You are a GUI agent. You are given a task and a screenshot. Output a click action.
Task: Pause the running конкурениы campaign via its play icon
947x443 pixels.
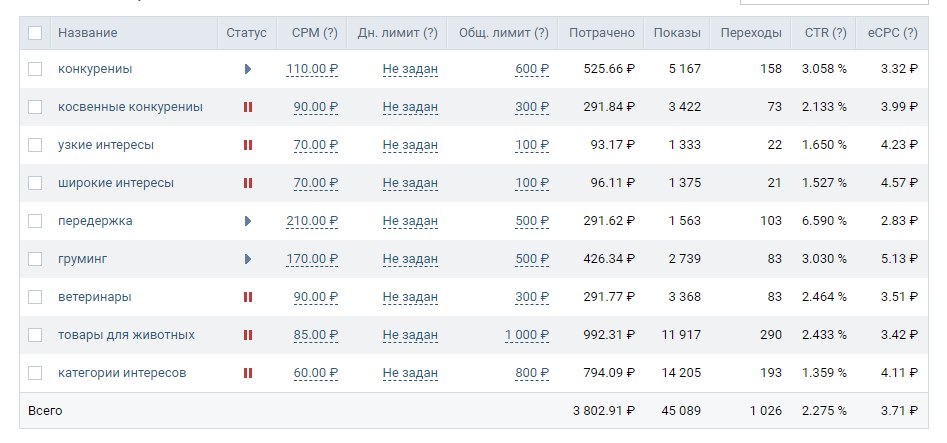(x=248, y=69)
